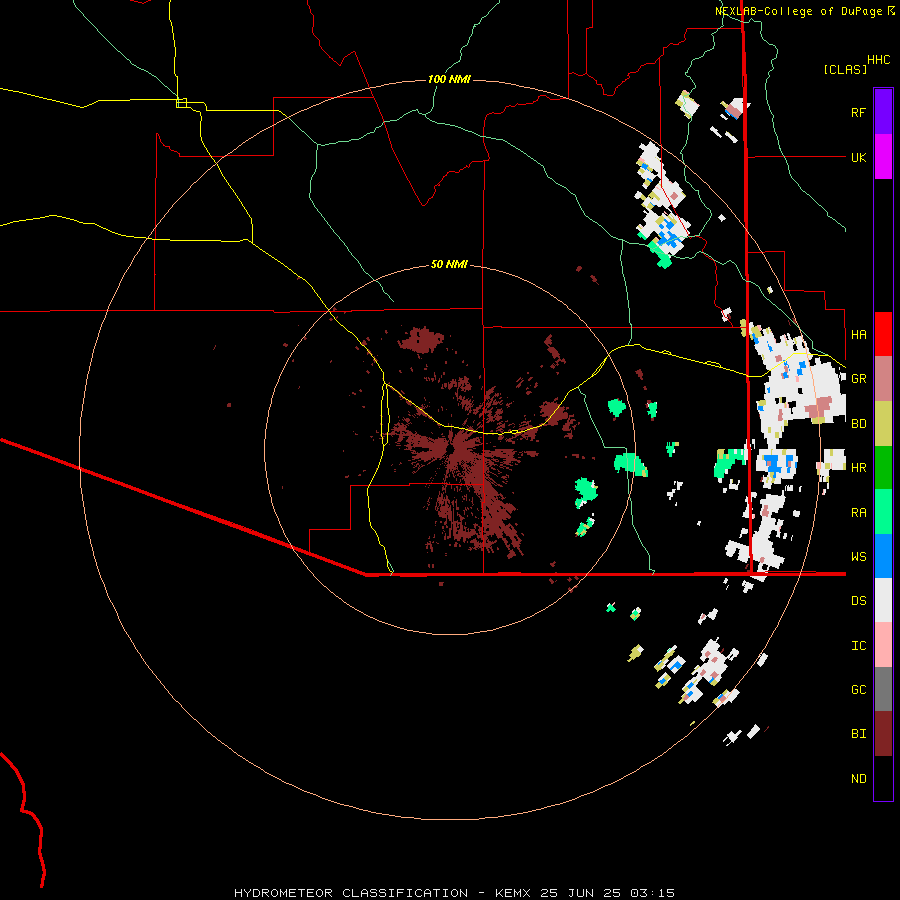Select the red HA color swatch
The image size is (900, 900).
click(883, 334)
